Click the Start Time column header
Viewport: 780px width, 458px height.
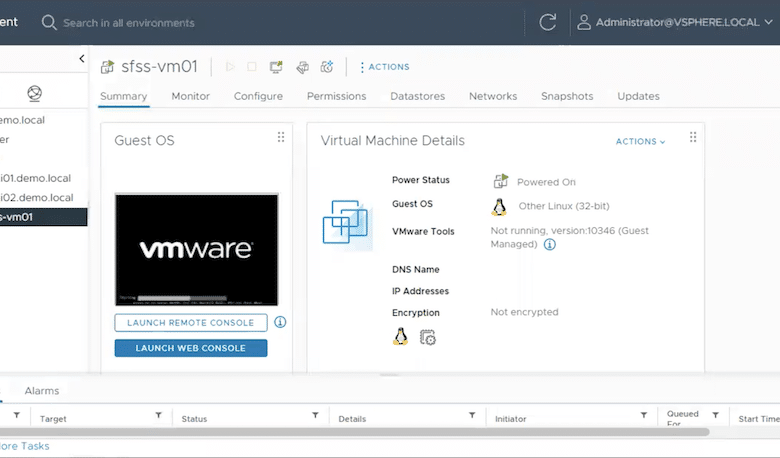pos(759,419)
